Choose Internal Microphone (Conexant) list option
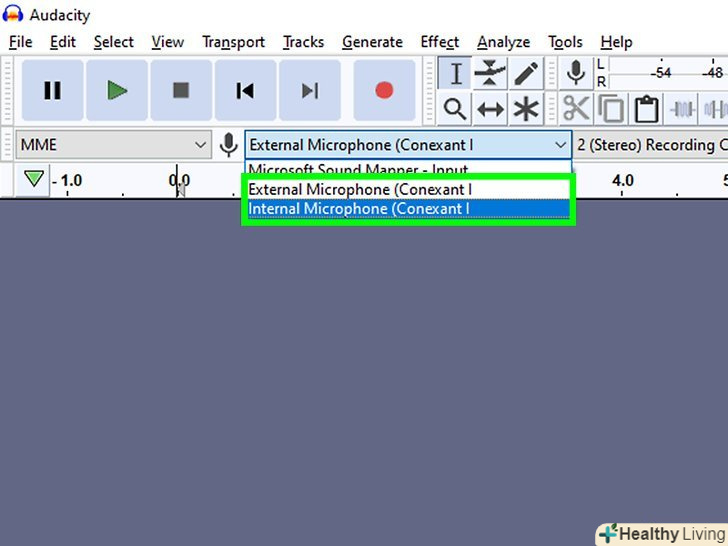The height and width of the screenshot is (546, 728). pos(409,209)
